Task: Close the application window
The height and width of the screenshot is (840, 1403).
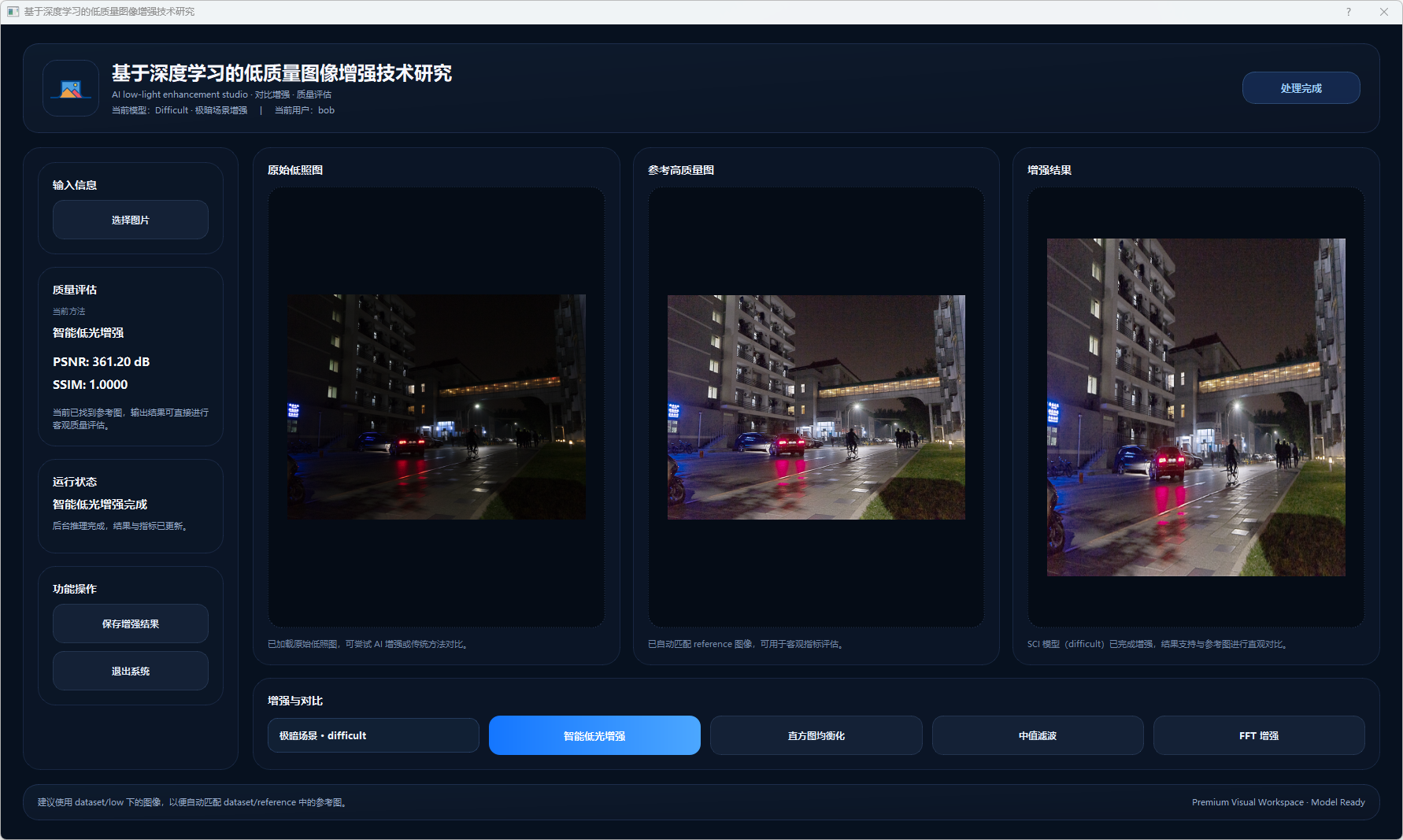Action: pos(1383,12)
